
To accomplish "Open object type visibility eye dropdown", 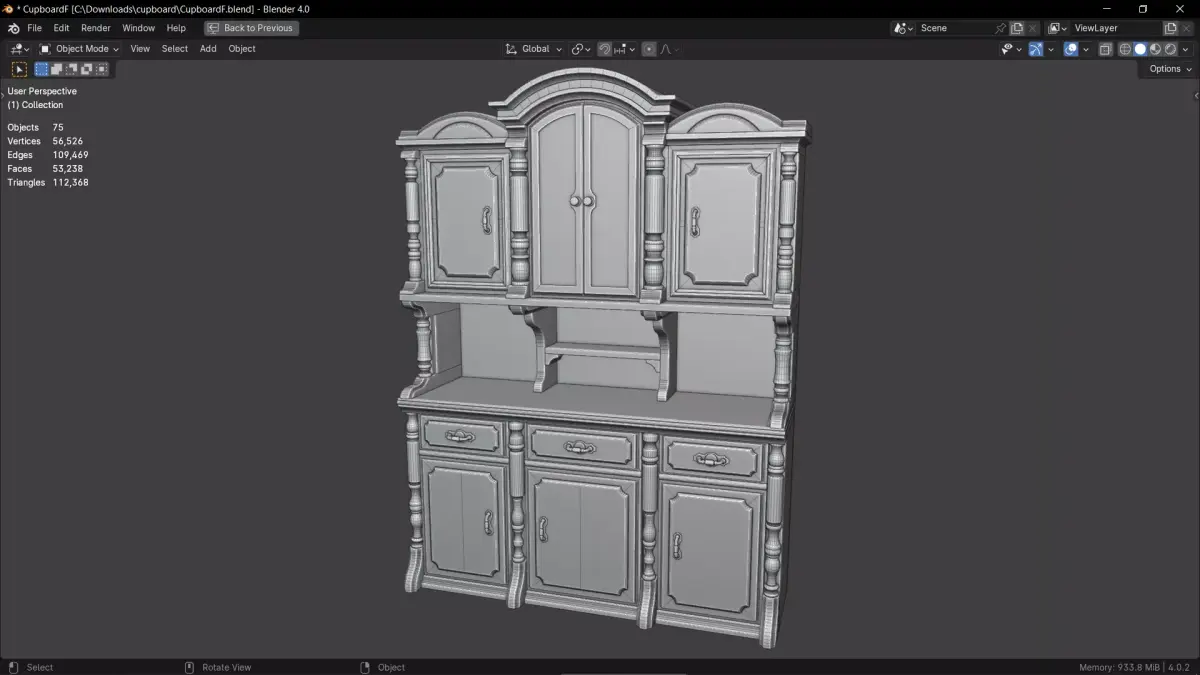I will [1011, 48].
